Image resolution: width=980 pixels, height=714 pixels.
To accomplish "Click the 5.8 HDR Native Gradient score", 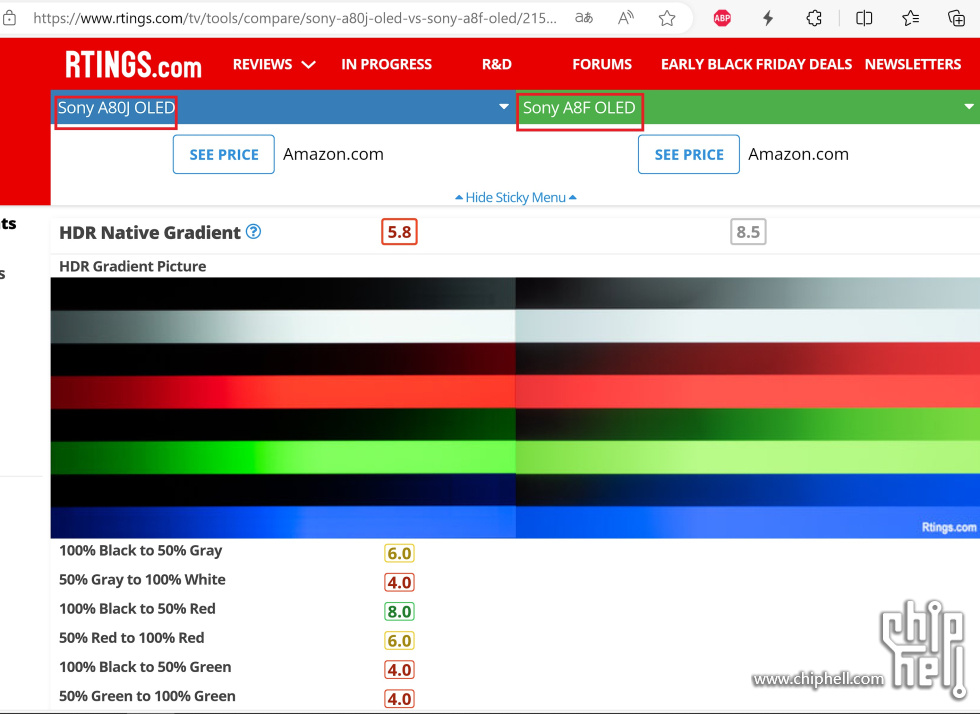I will [399, 232].
